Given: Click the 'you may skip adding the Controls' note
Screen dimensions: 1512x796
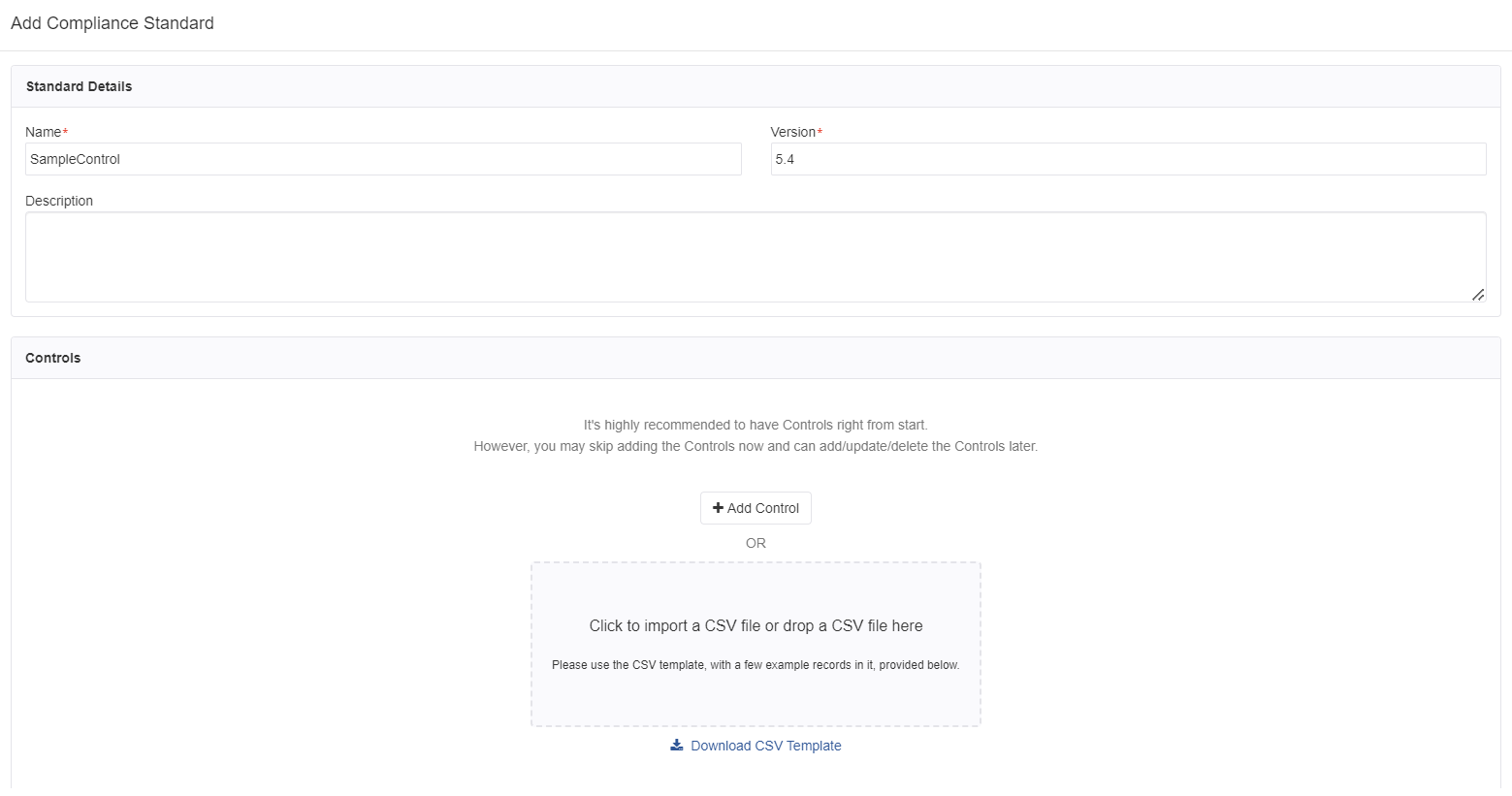Looking at the screenshot, I should coord(756,446).
